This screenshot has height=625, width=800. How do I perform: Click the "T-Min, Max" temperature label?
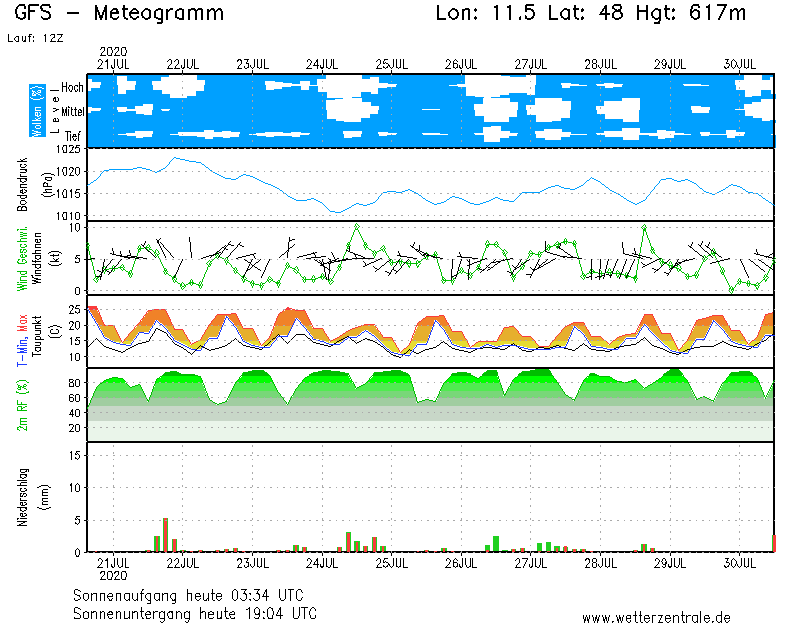[22, 340]
